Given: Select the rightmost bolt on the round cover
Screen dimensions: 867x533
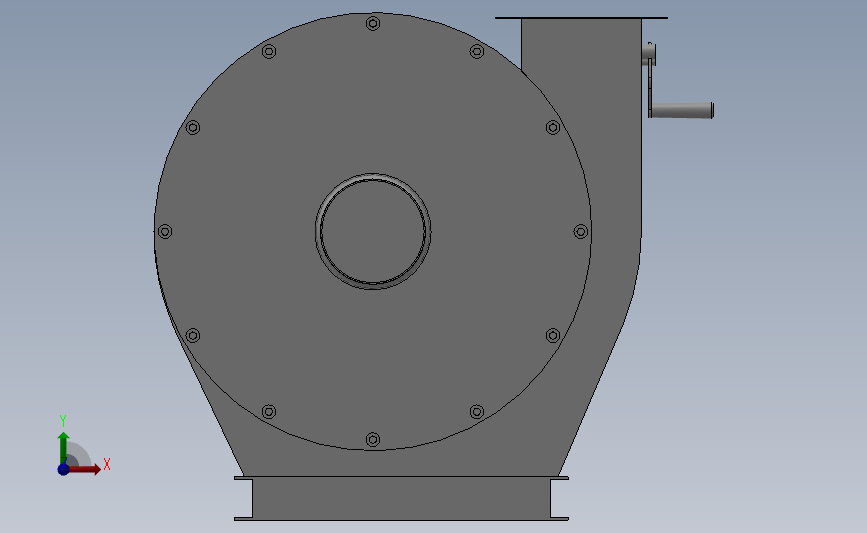Looking at the screenshot, I should 581,231.
